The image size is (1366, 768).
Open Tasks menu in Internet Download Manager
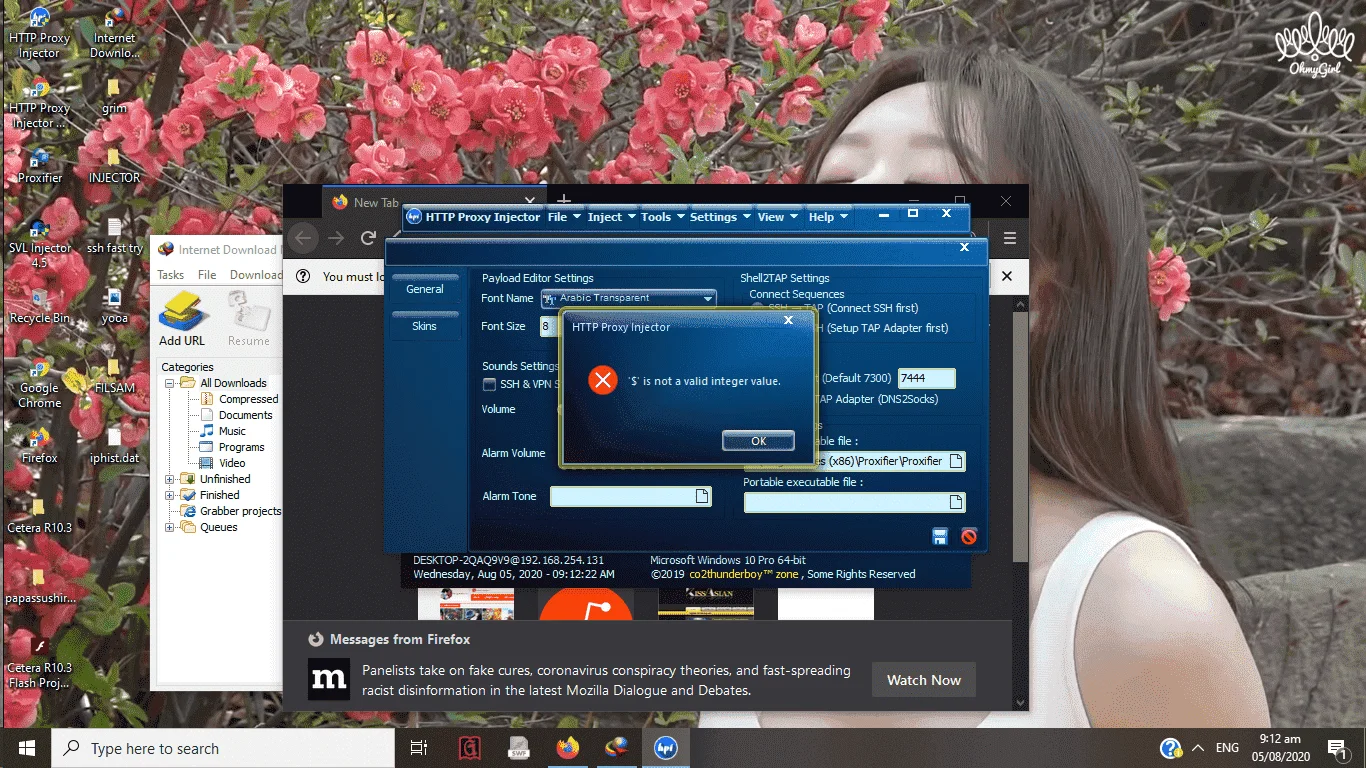click(x=171, y=275)
